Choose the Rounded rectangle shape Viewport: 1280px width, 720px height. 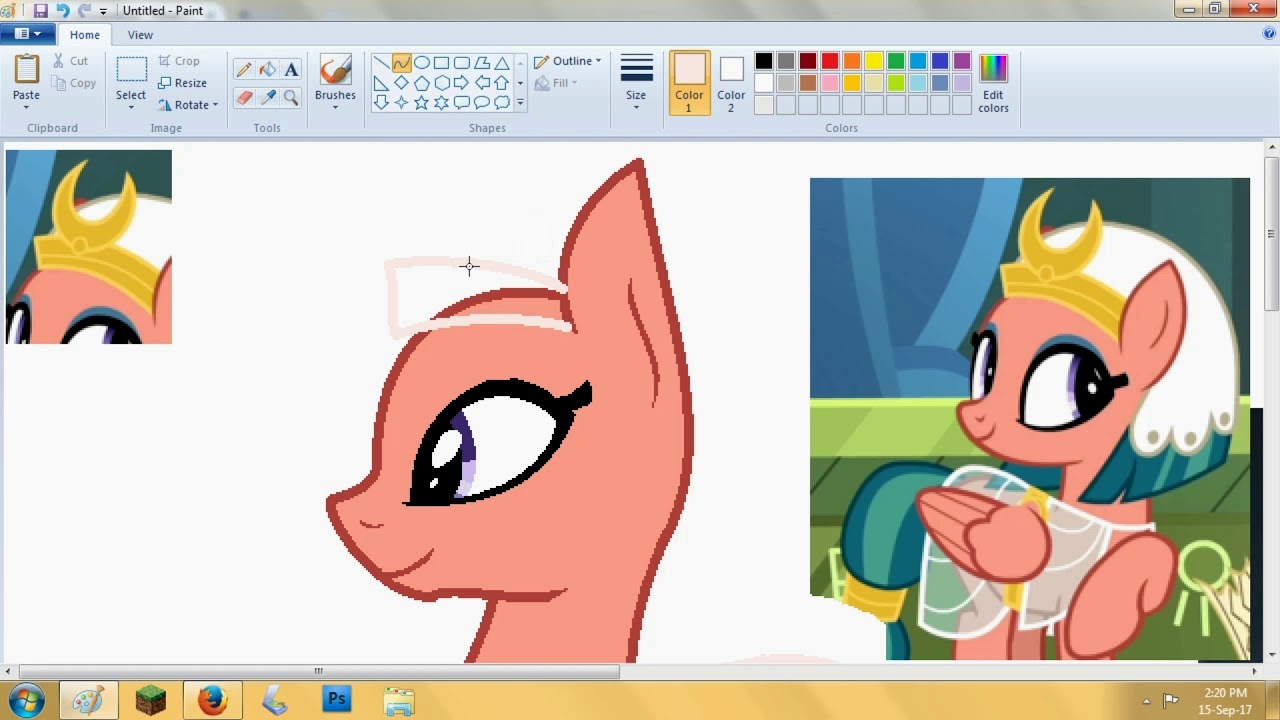point(461,63)
